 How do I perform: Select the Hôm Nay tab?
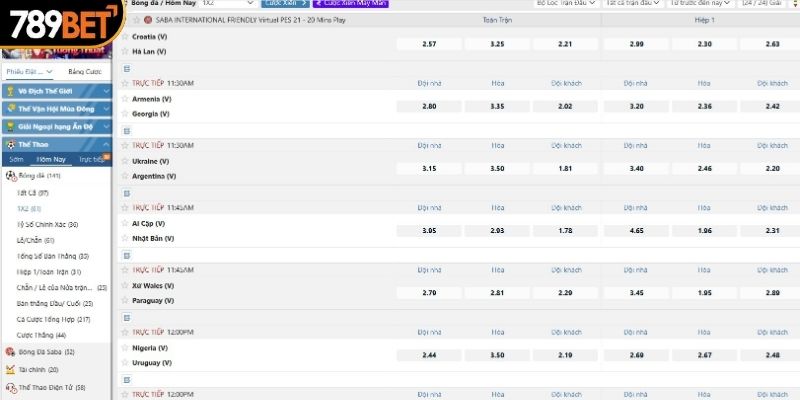click(x=50, y=159)
